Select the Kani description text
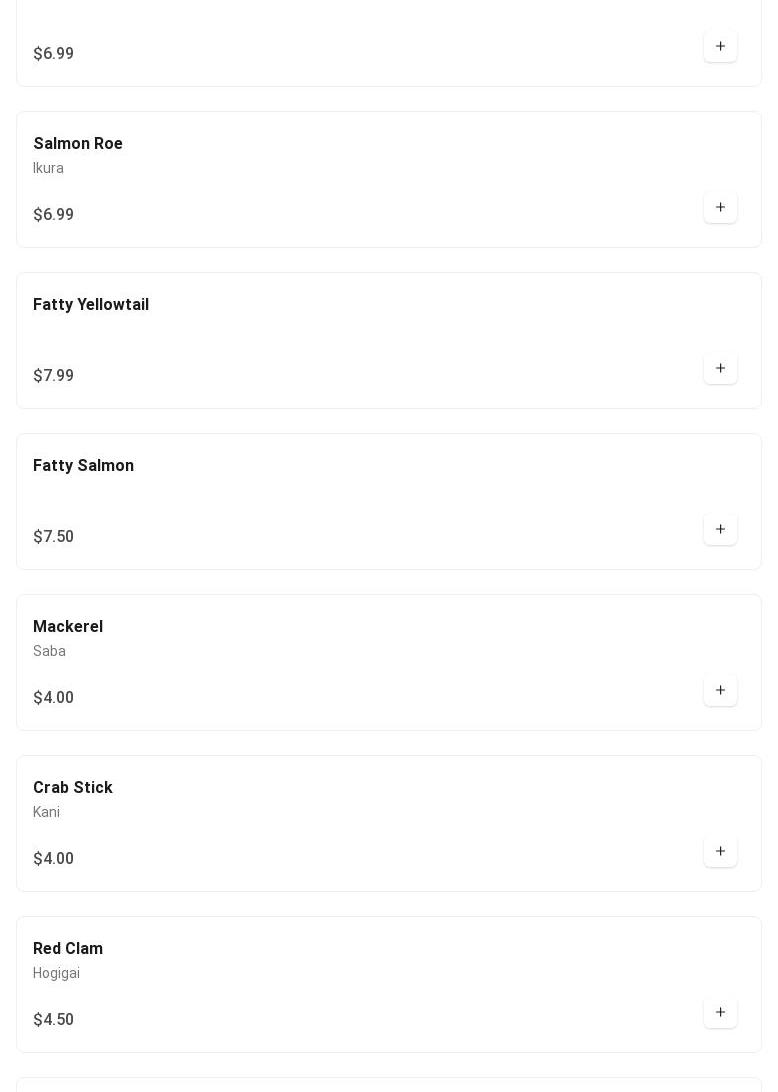Viewport: 778px width, 1092px height. (46, 812)
